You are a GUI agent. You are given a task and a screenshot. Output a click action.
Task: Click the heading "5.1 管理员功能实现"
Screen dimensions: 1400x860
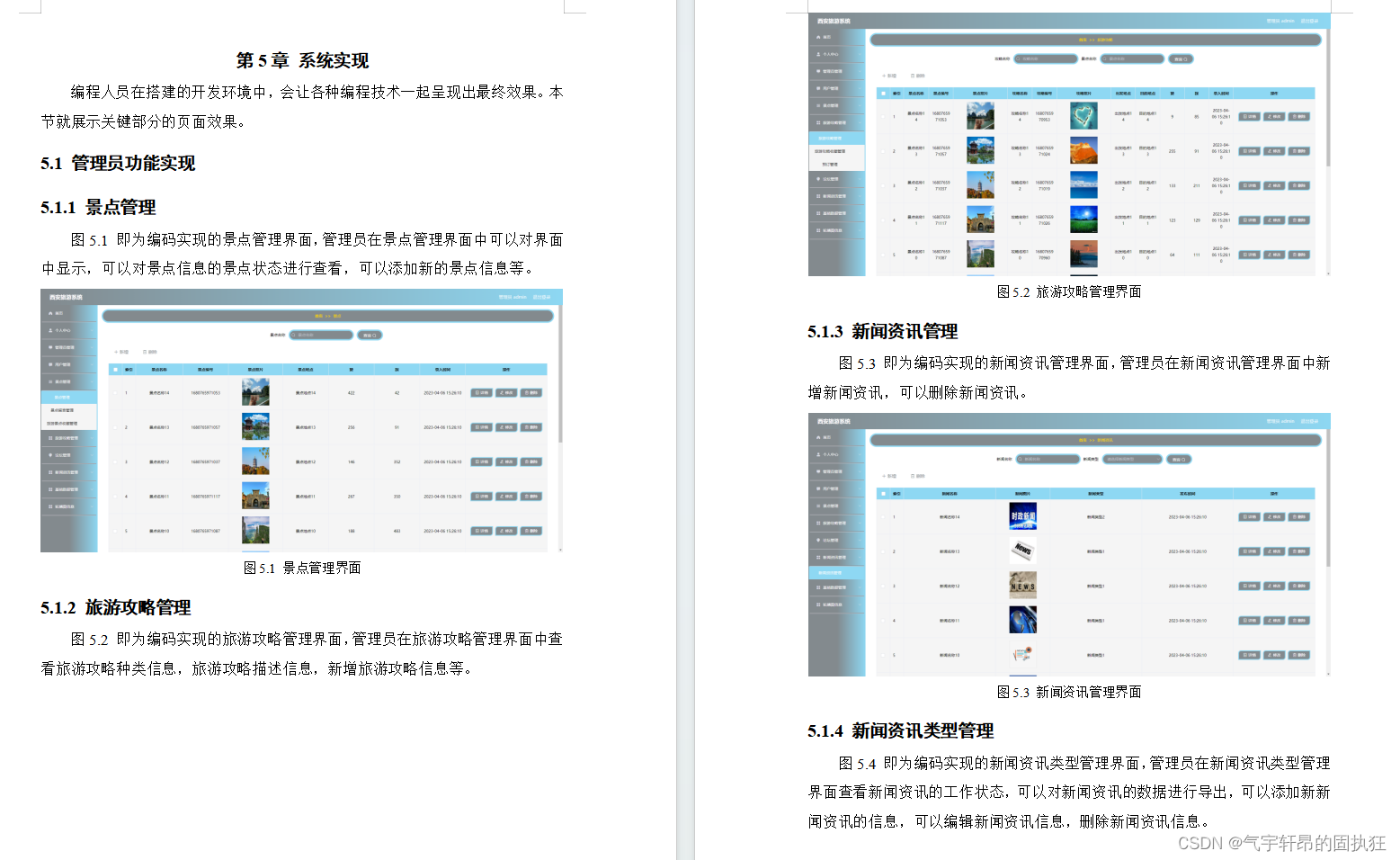point(118,163)
